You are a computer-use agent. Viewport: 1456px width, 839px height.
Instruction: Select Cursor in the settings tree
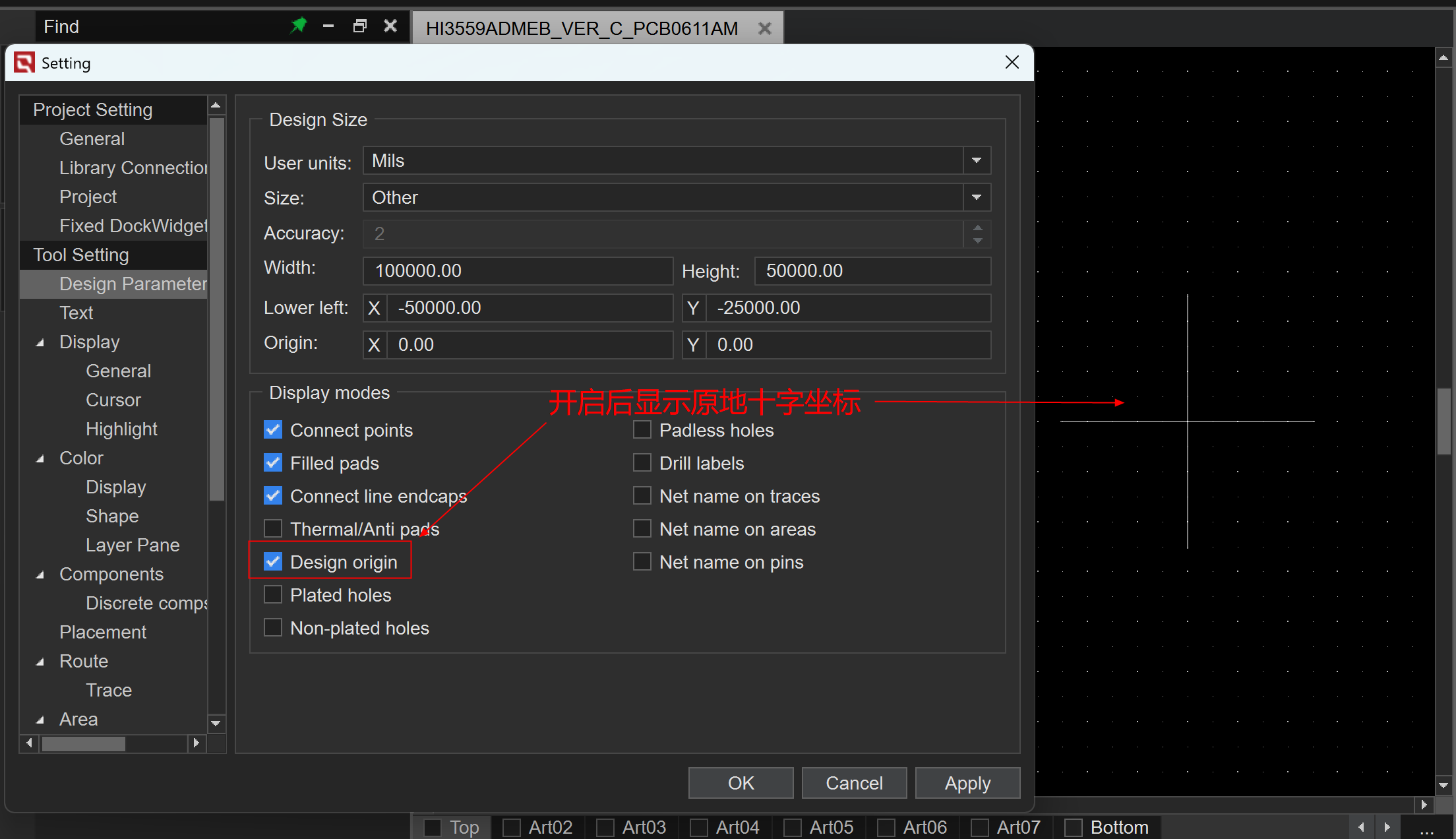click(113, 400)
